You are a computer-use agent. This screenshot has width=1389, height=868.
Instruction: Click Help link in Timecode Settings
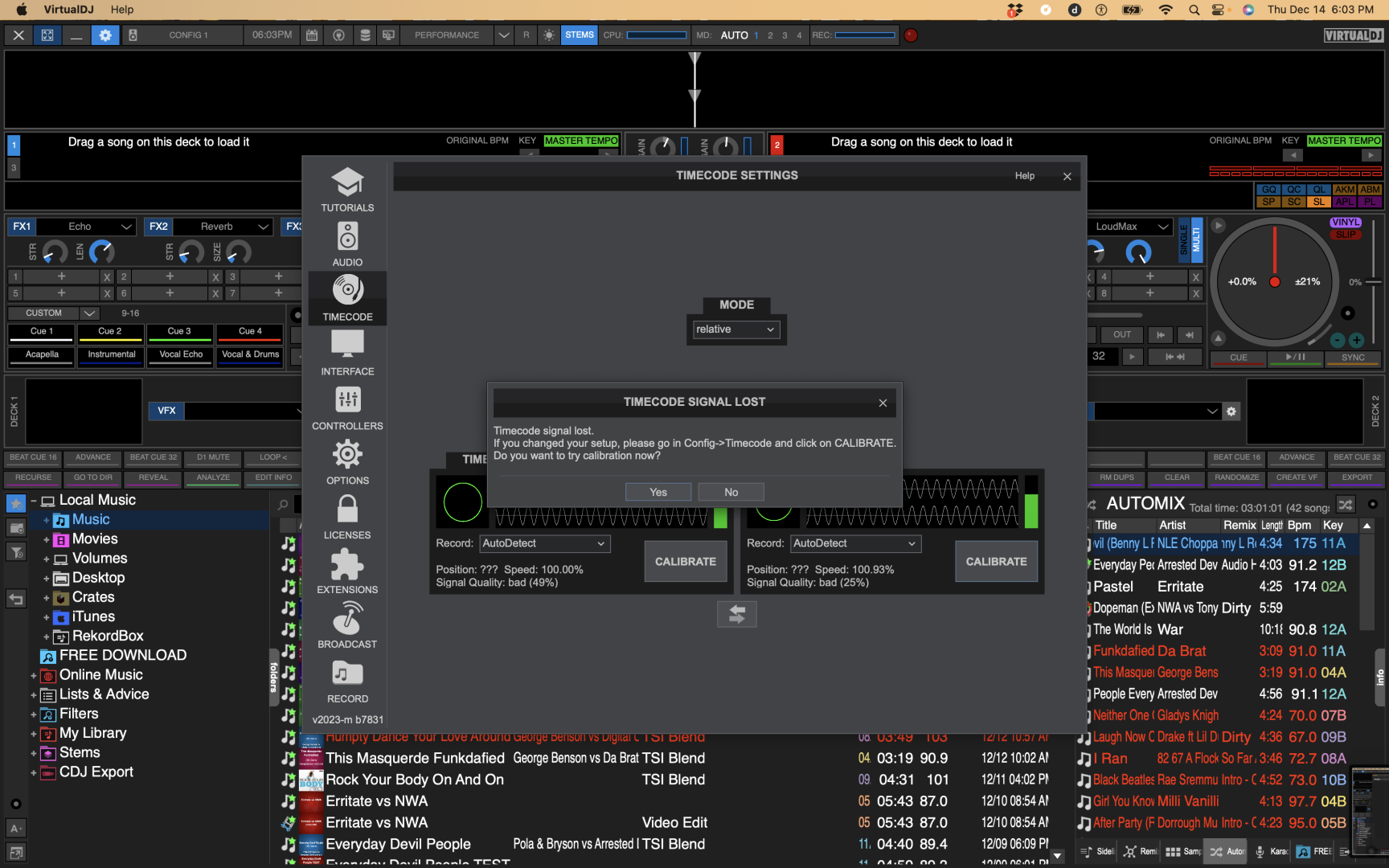pos(1024,176)
